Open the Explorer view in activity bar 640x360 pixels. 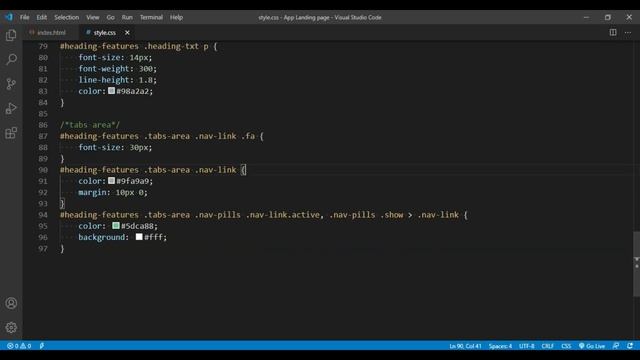[11, 36]
